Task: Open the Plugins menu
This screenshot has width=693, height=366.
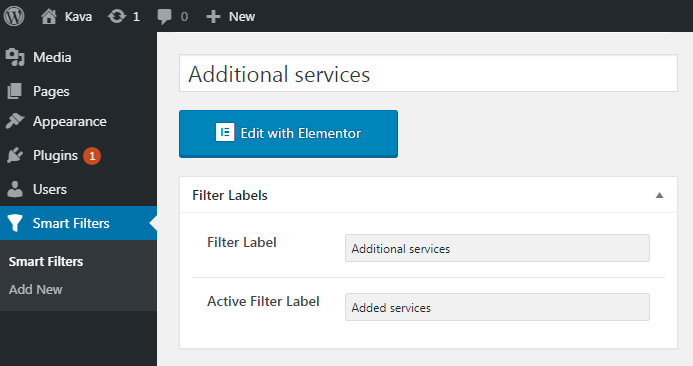Action: 55,156
